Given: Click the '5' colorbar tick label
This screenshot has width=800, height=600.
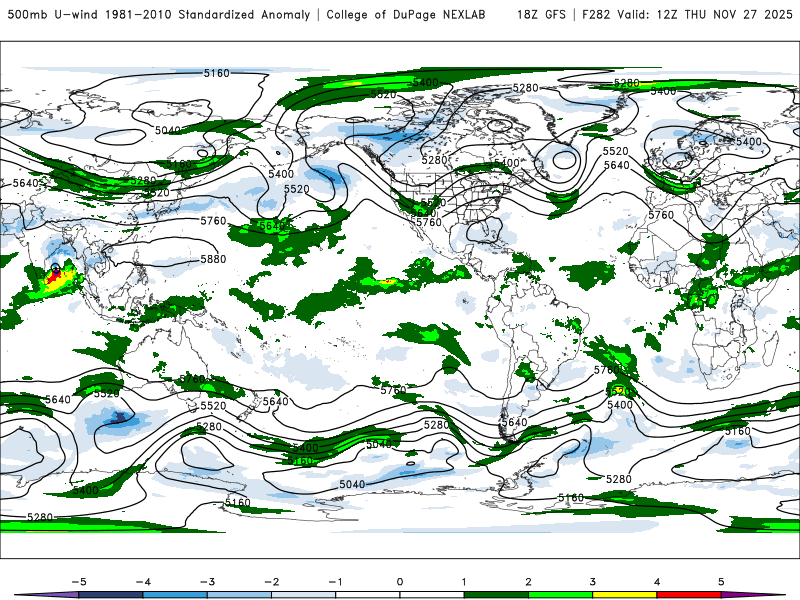Looking at the screenshot, I should pos(721,582).
